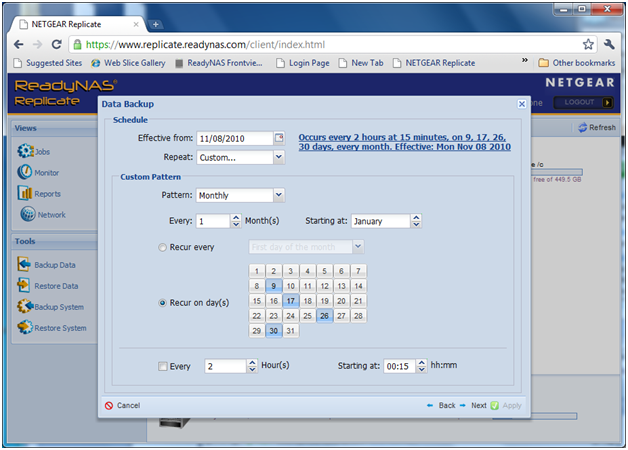
Task: Toggle day 1 in the calendar grid
Action: point(257,271)
